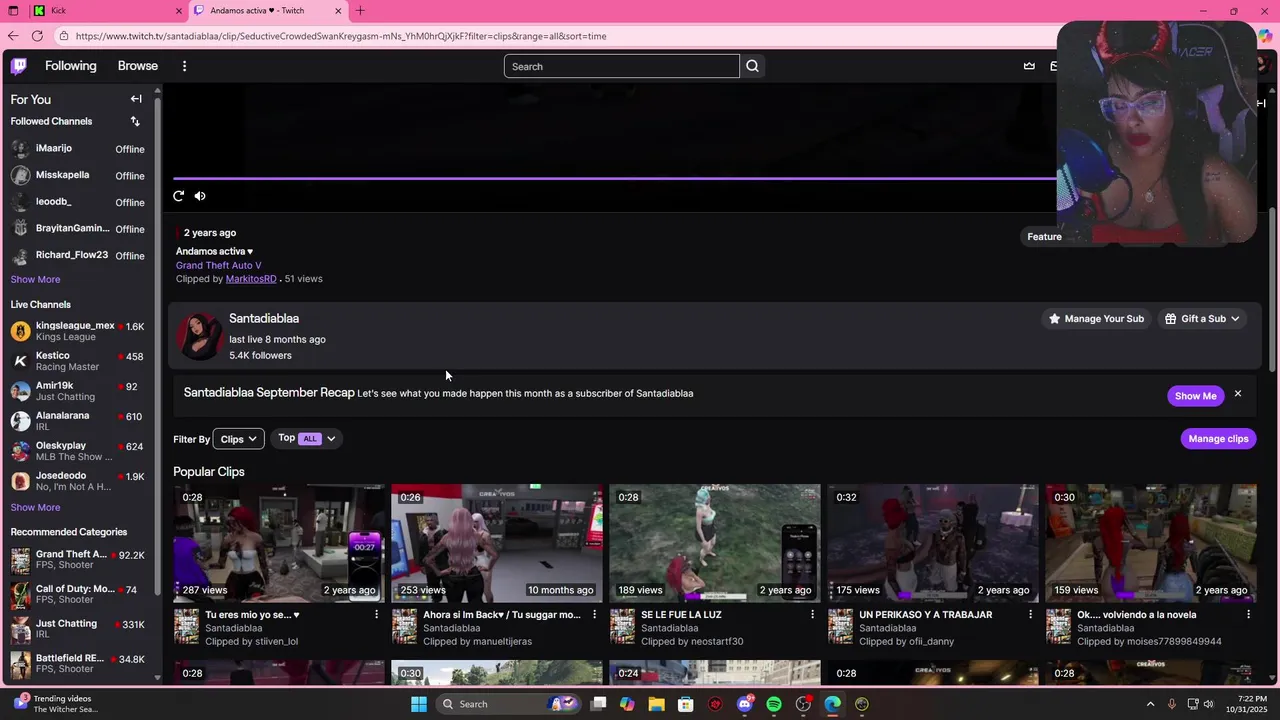
Task: Seek on the clip progress bar
Action: point(615,179)
